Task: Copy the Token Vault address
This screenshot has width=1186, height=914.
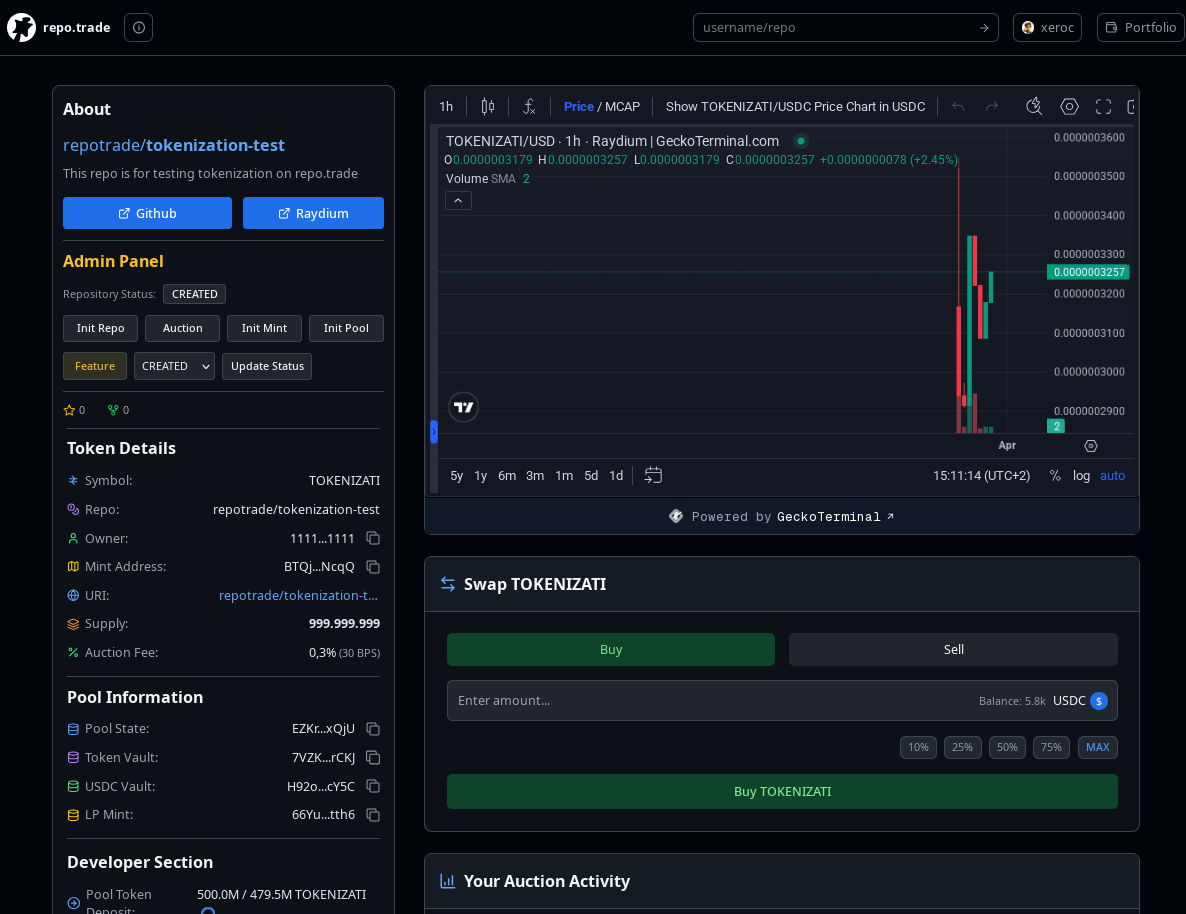Action: 373,757
